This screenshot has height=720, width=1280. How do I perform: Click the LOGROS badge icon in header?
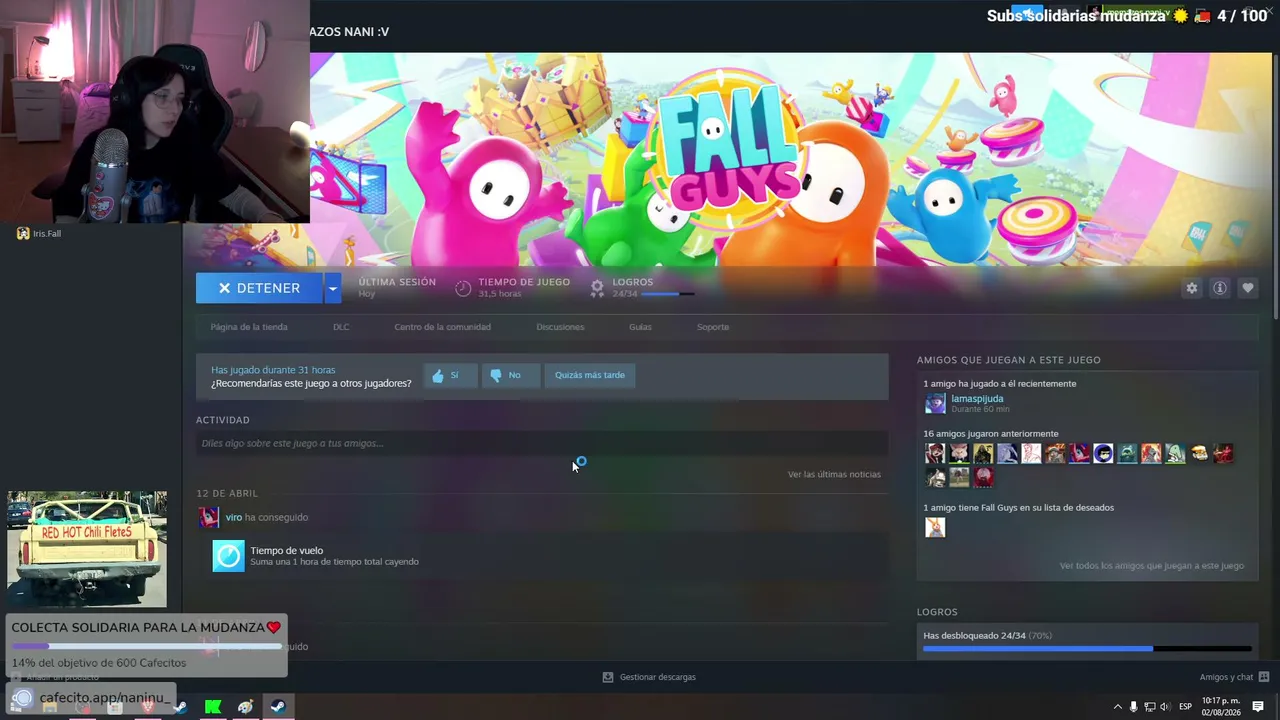tap(597, 288)
